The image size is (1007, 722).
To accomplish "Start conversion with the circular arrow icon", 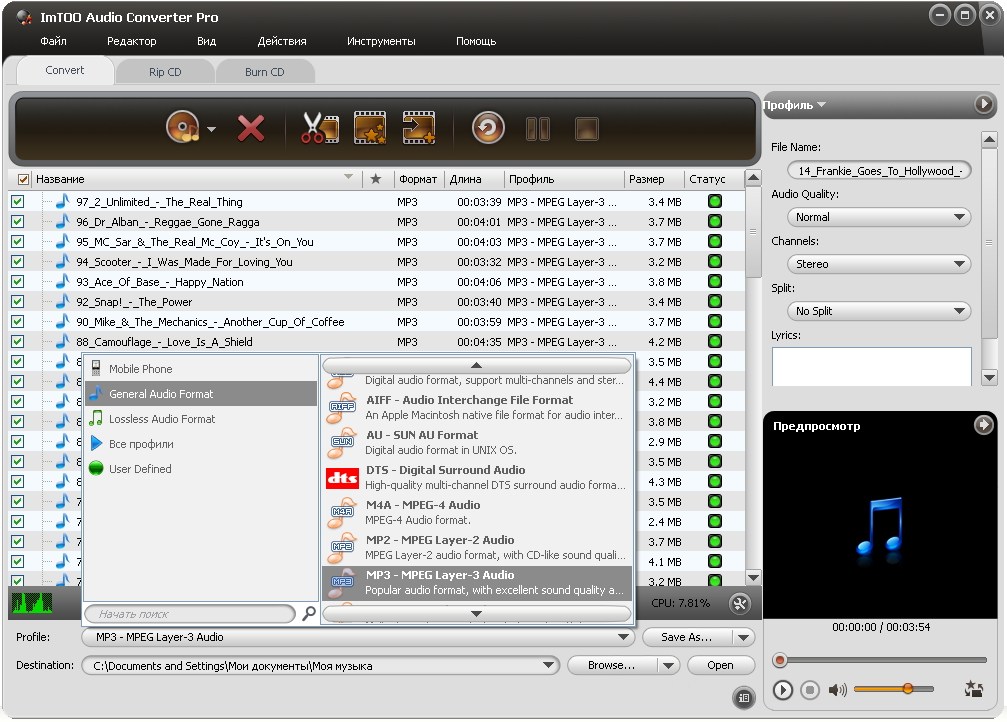I will pyautogui.click(x=488, y=128).
